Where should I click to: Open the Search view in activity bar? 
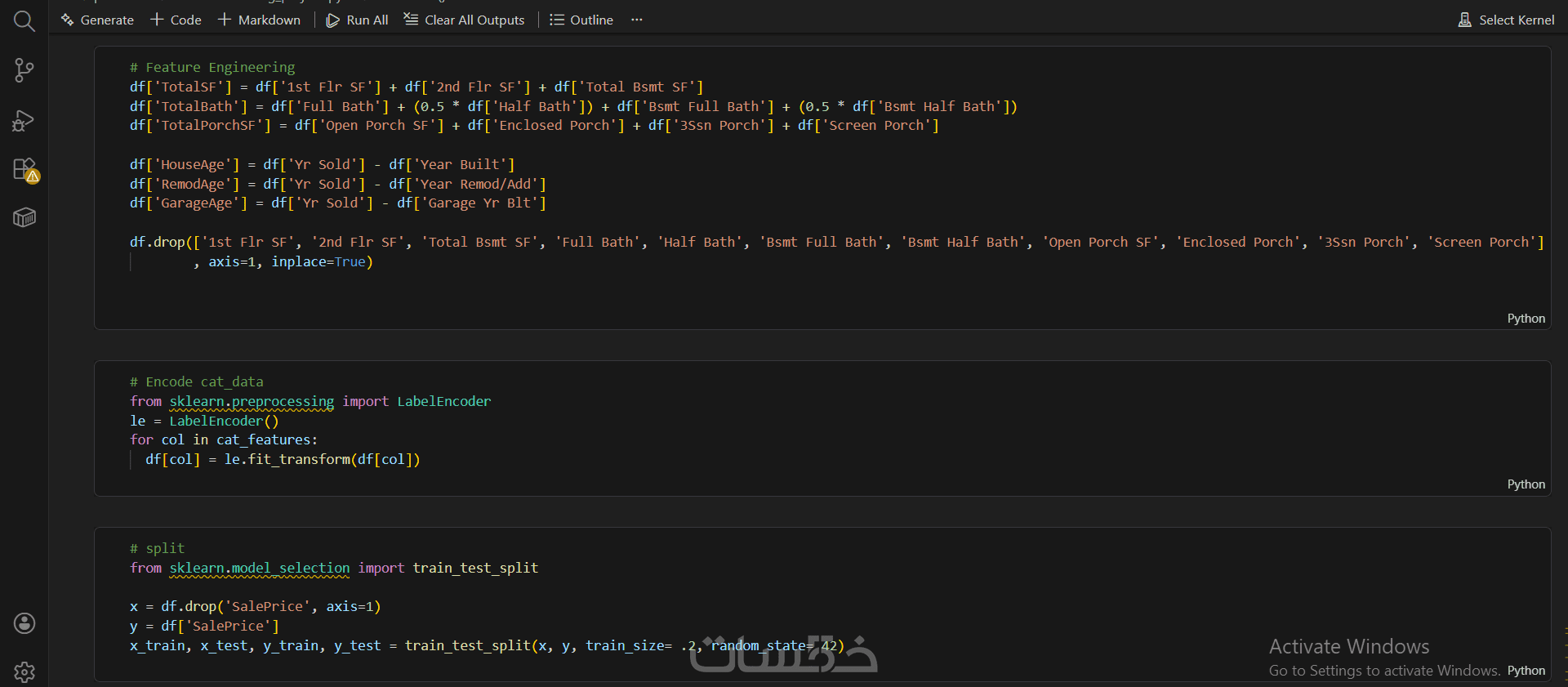(24, 21)
